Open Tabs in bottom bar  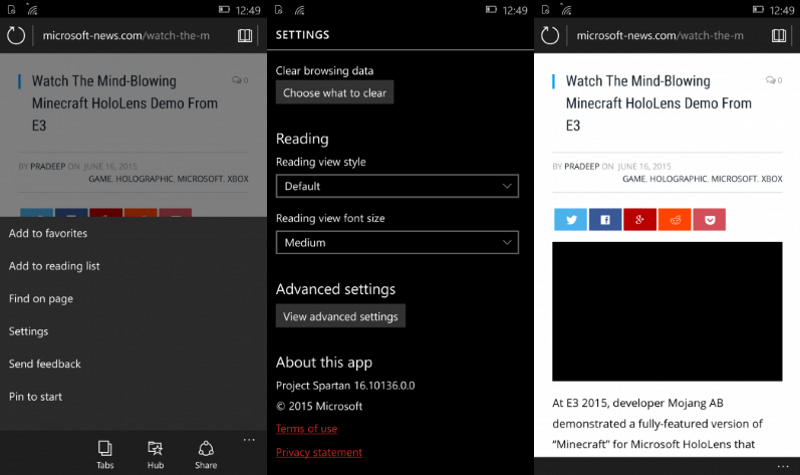105,454
